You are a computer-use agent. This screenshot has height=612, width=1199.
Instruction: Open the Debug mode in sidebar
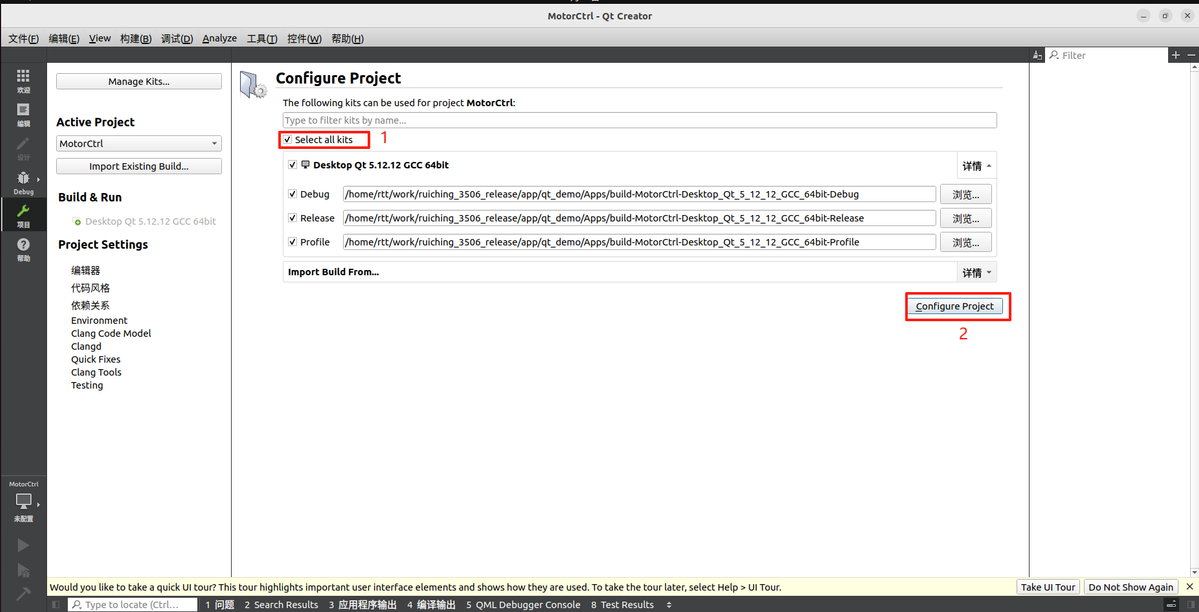[x=23, y=181]
